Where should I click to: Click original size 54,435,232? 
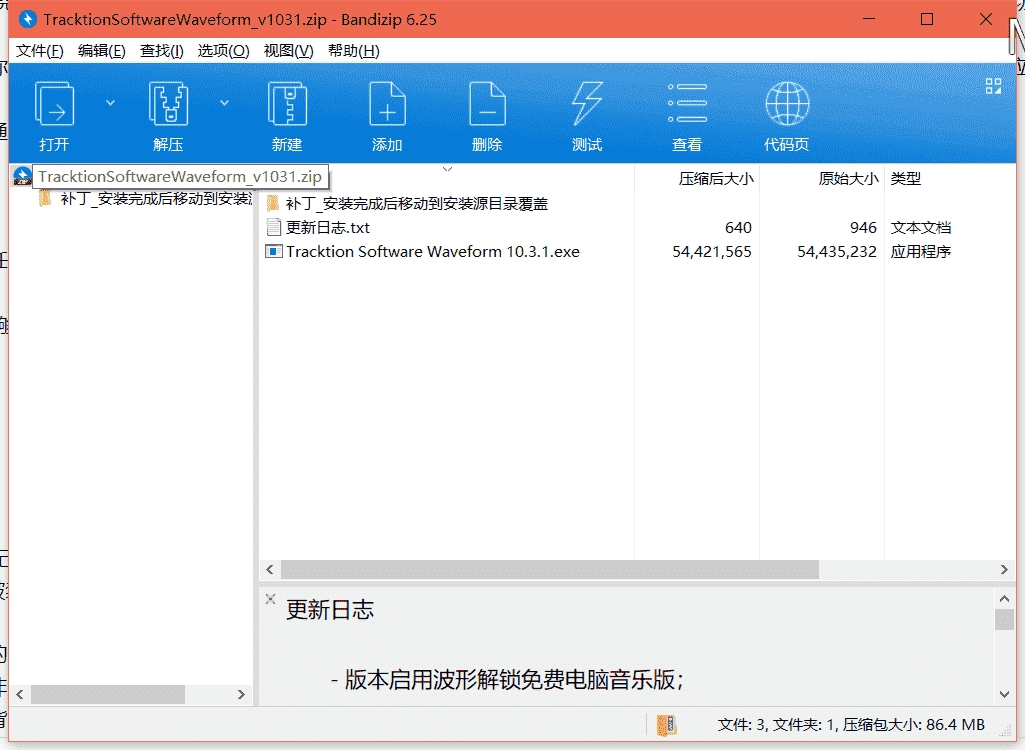[x=837, y=252]
